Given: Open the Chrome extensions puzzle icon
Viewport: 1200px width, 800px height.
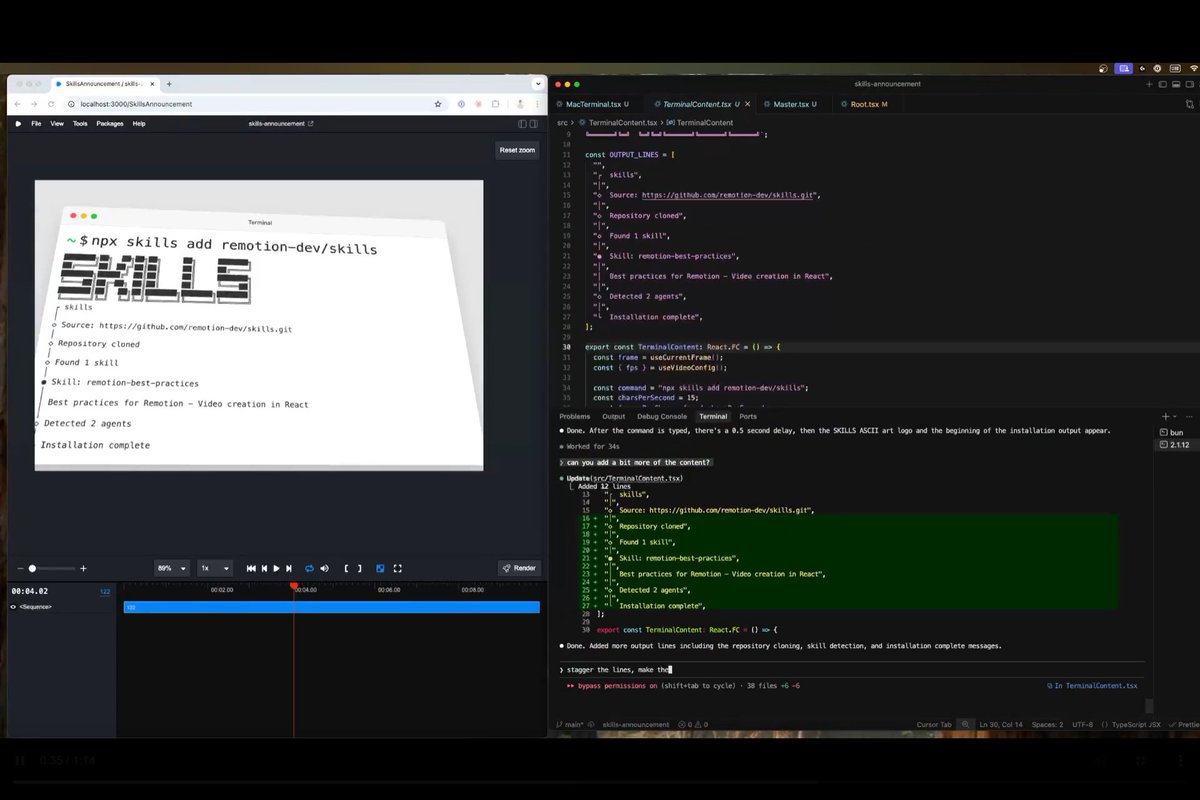Looking at the screenshot, I should (x=496, y=104).
